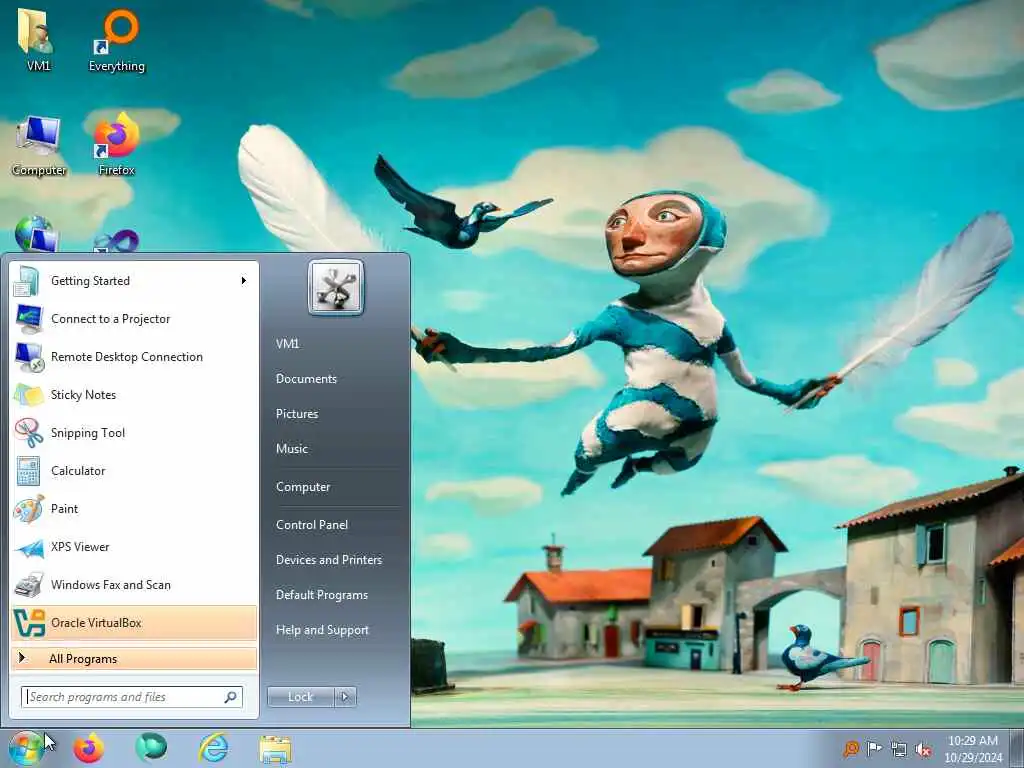Open Remote Desktop Connection
Screen dimensions: 1024x768
(134, 357)
